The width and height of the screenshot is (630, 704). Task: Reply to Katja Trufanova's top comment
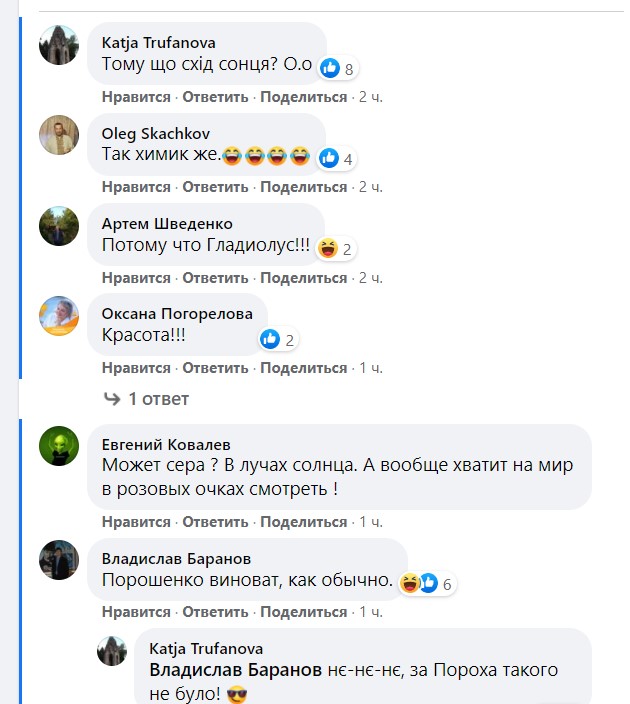tap(215, 97)
